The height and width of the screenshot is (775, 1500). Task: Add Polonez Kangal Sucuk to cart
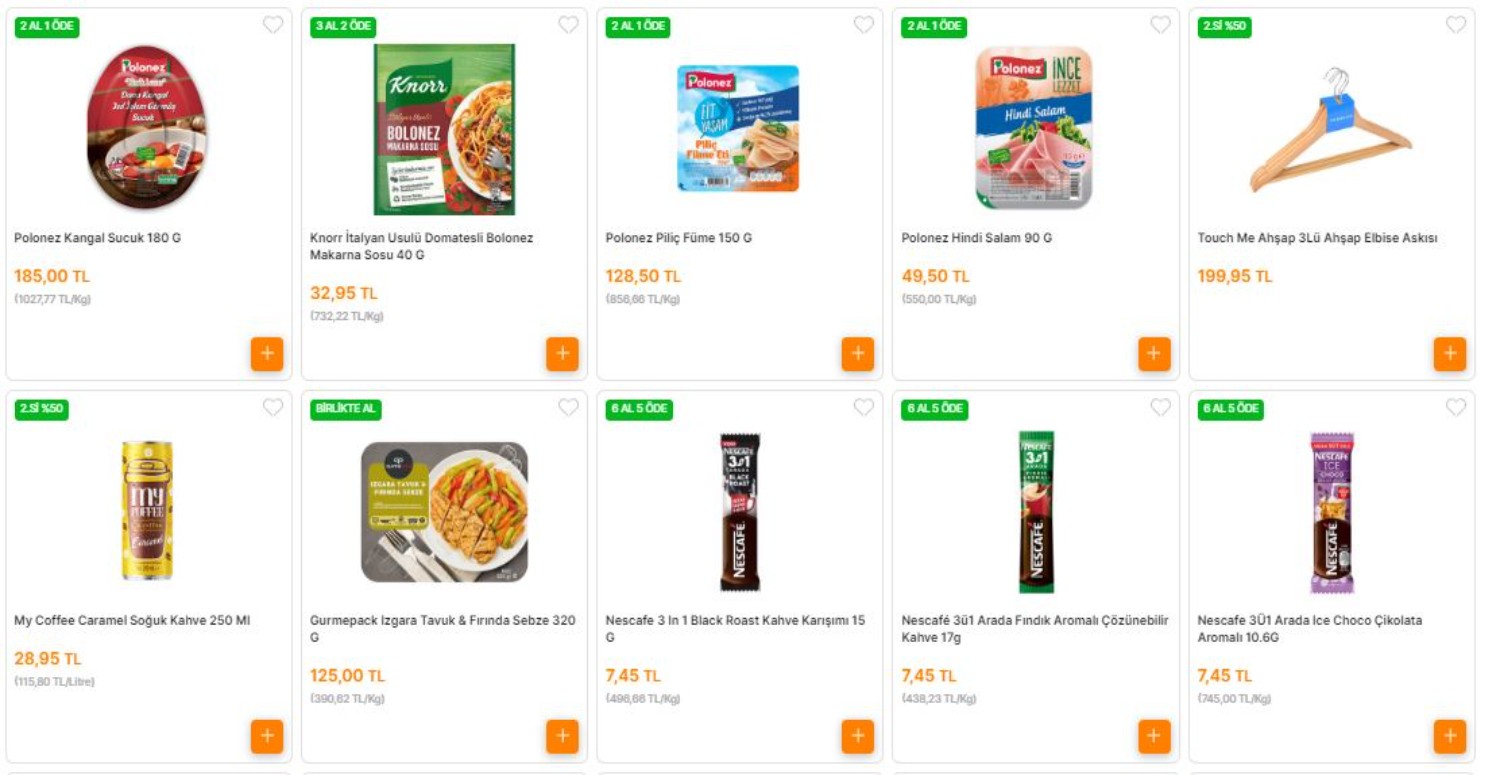click(268, 354)
